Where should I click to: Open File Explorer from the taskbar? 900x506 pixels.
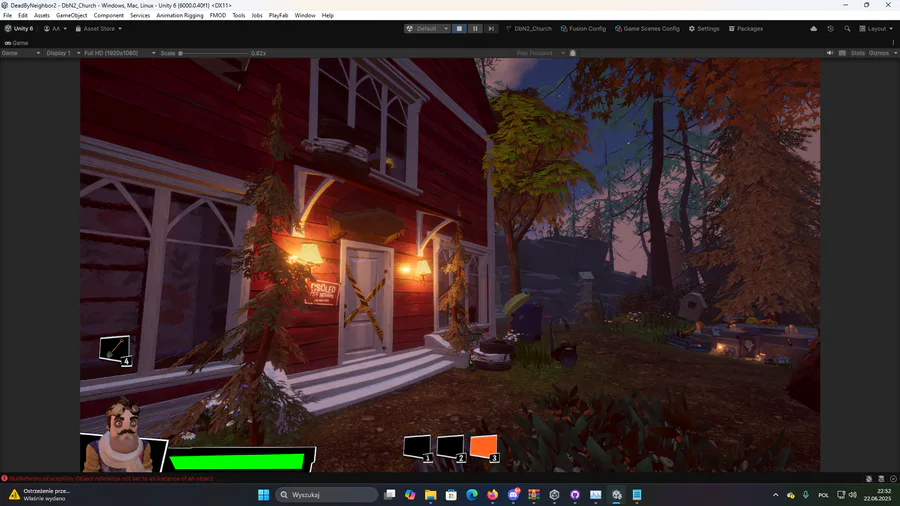[430, 495]
